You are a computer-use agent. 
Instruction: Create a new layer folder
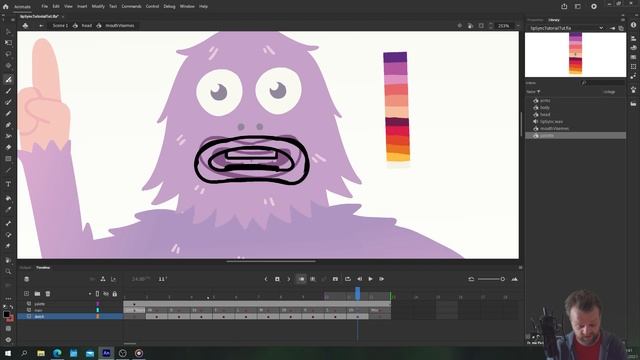(x=37, y=293)
